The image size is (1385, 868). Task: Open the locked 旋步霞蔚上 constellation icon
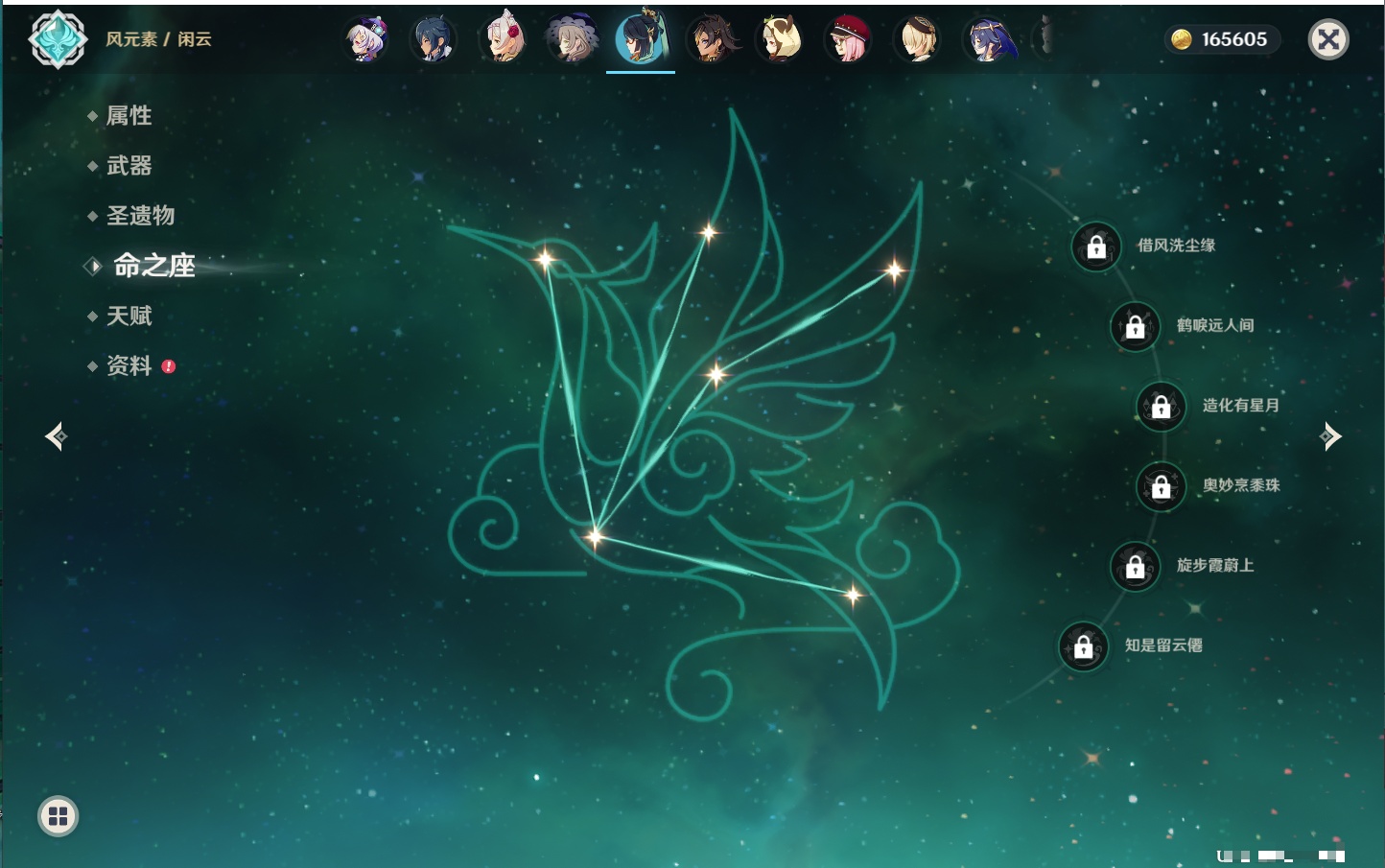coord(1135,567)
